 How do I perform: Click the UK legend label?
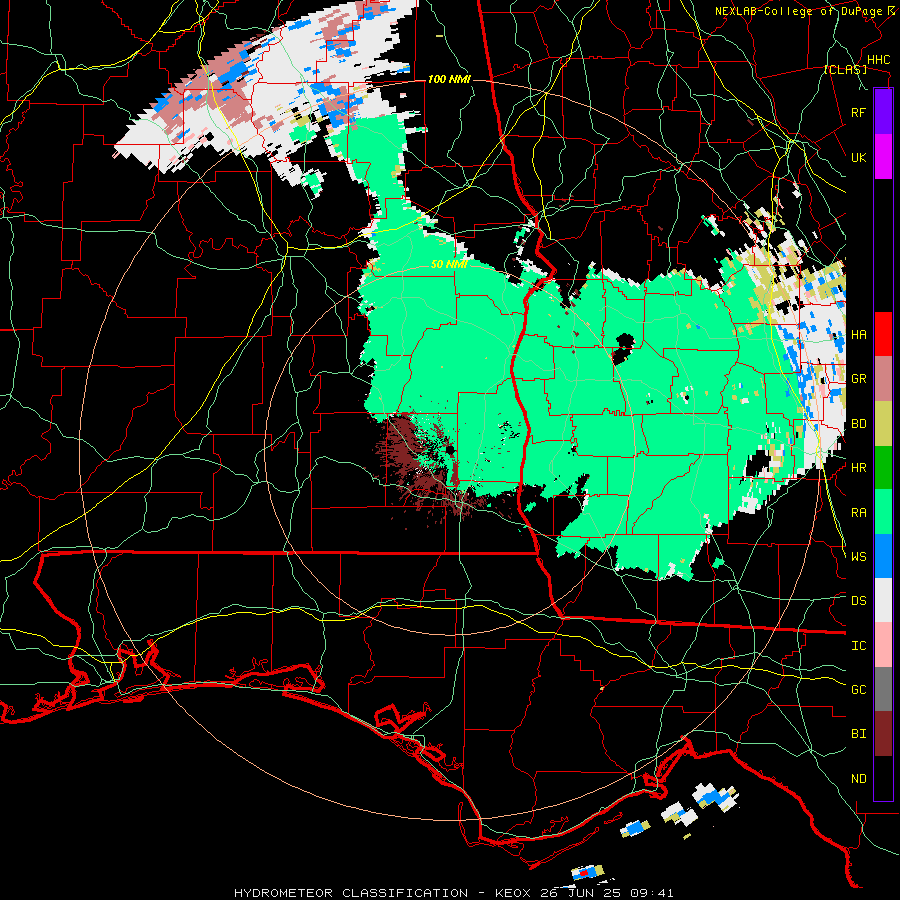(x=858, y=157)
